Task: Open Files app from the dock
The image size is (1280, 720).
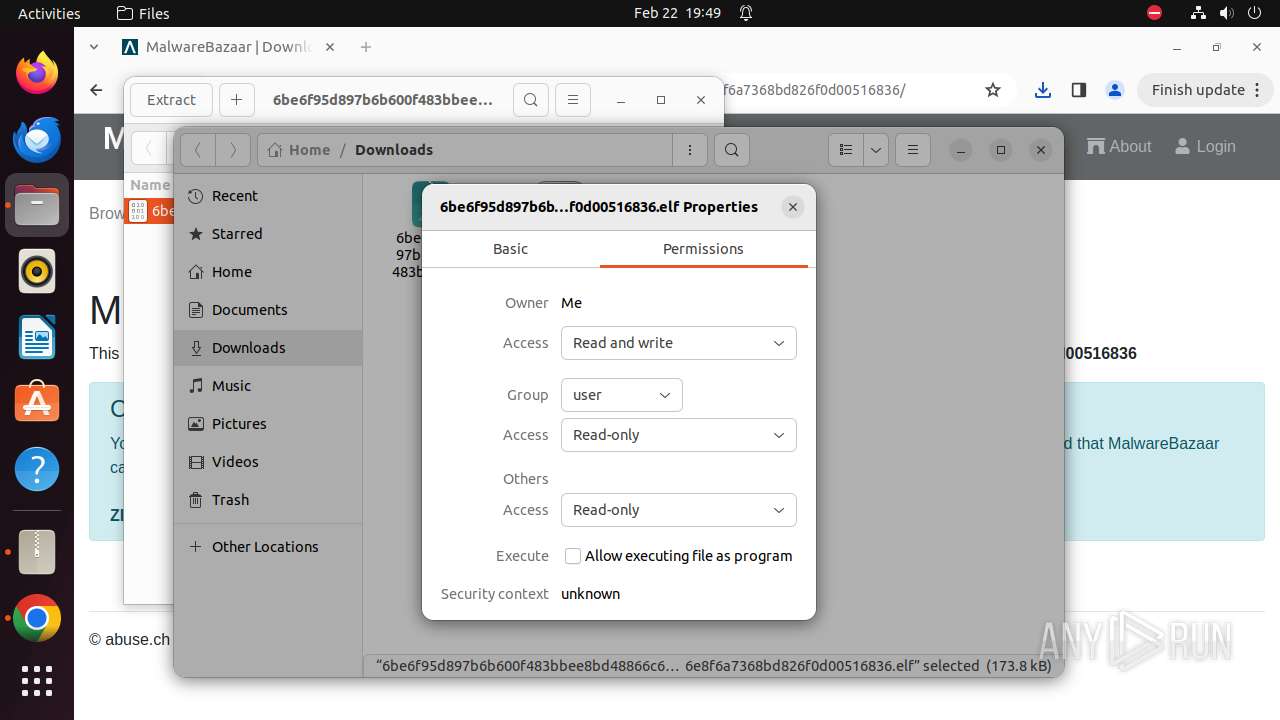Action: tap(37, 205)
